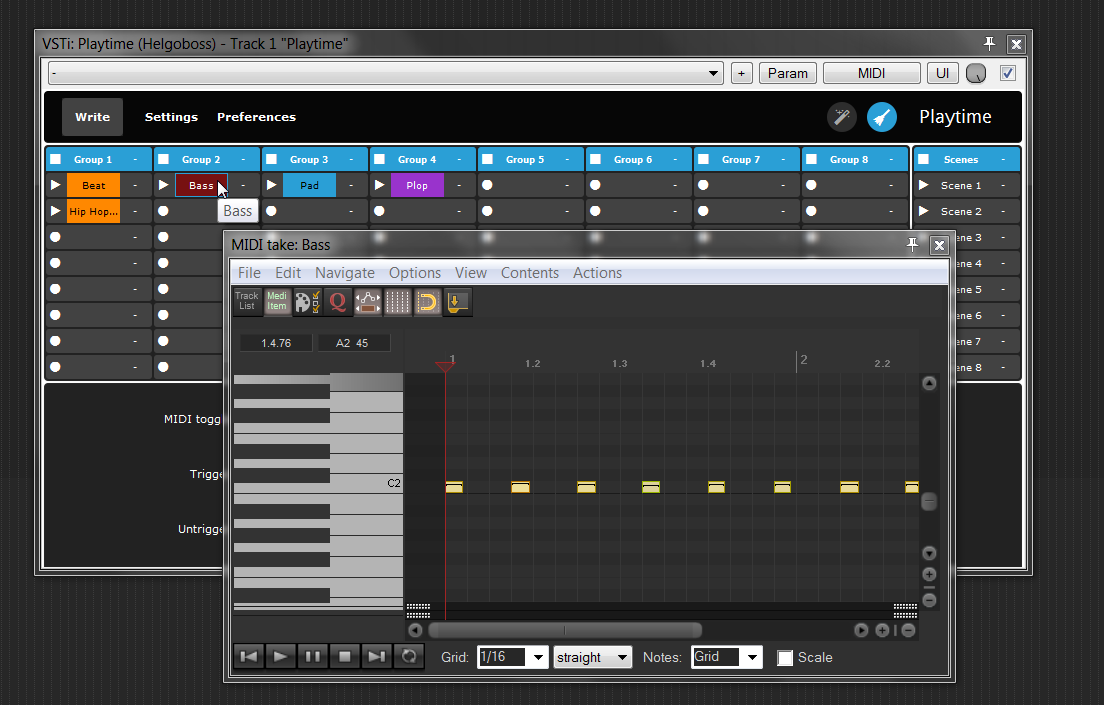1104x705 pixels.
Task: Pin the MIDI take Bass window
Action: coord(912,244)
